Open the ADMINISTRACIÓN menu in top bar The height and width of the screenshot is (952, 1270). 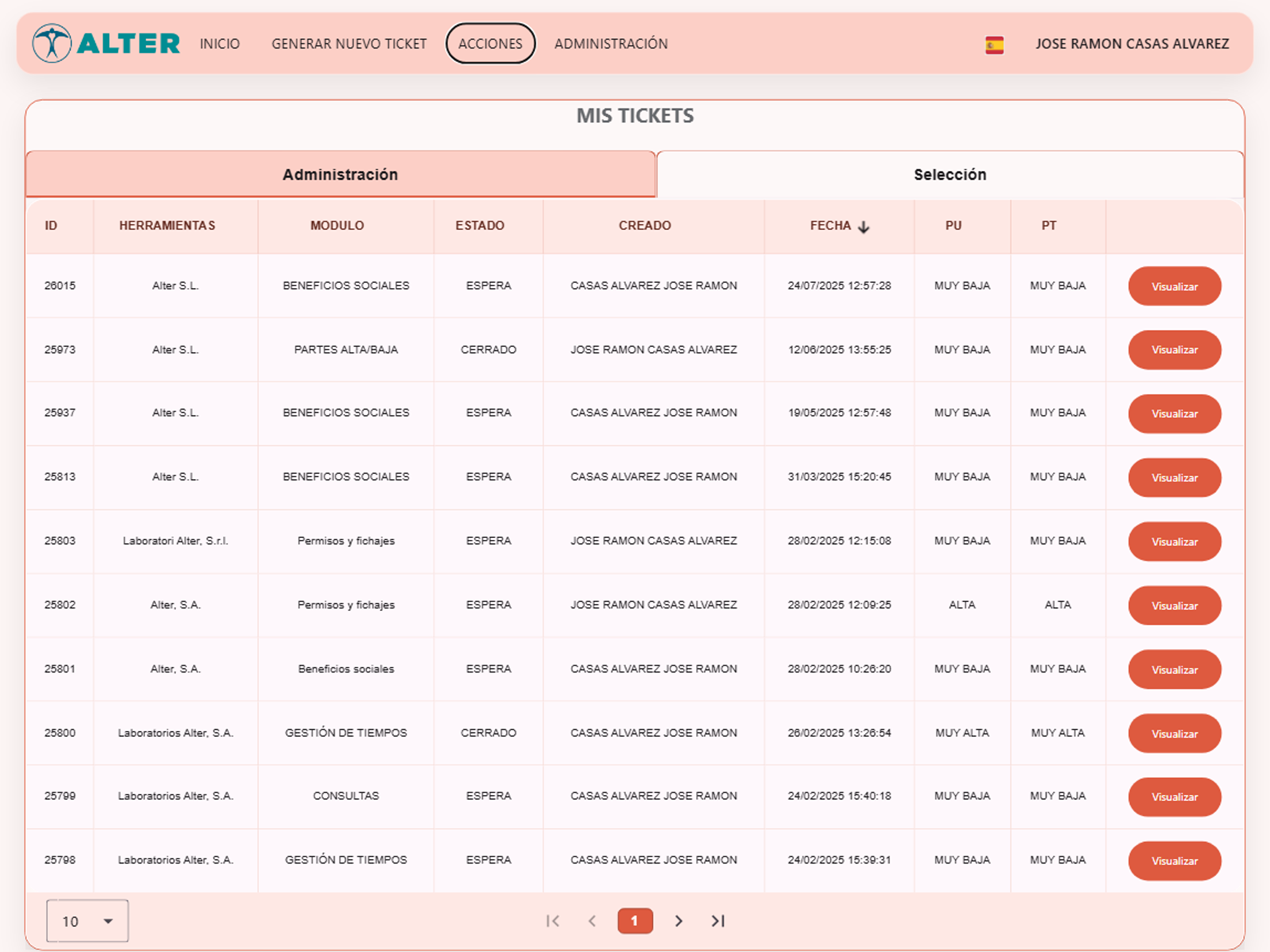click(611, 44)
